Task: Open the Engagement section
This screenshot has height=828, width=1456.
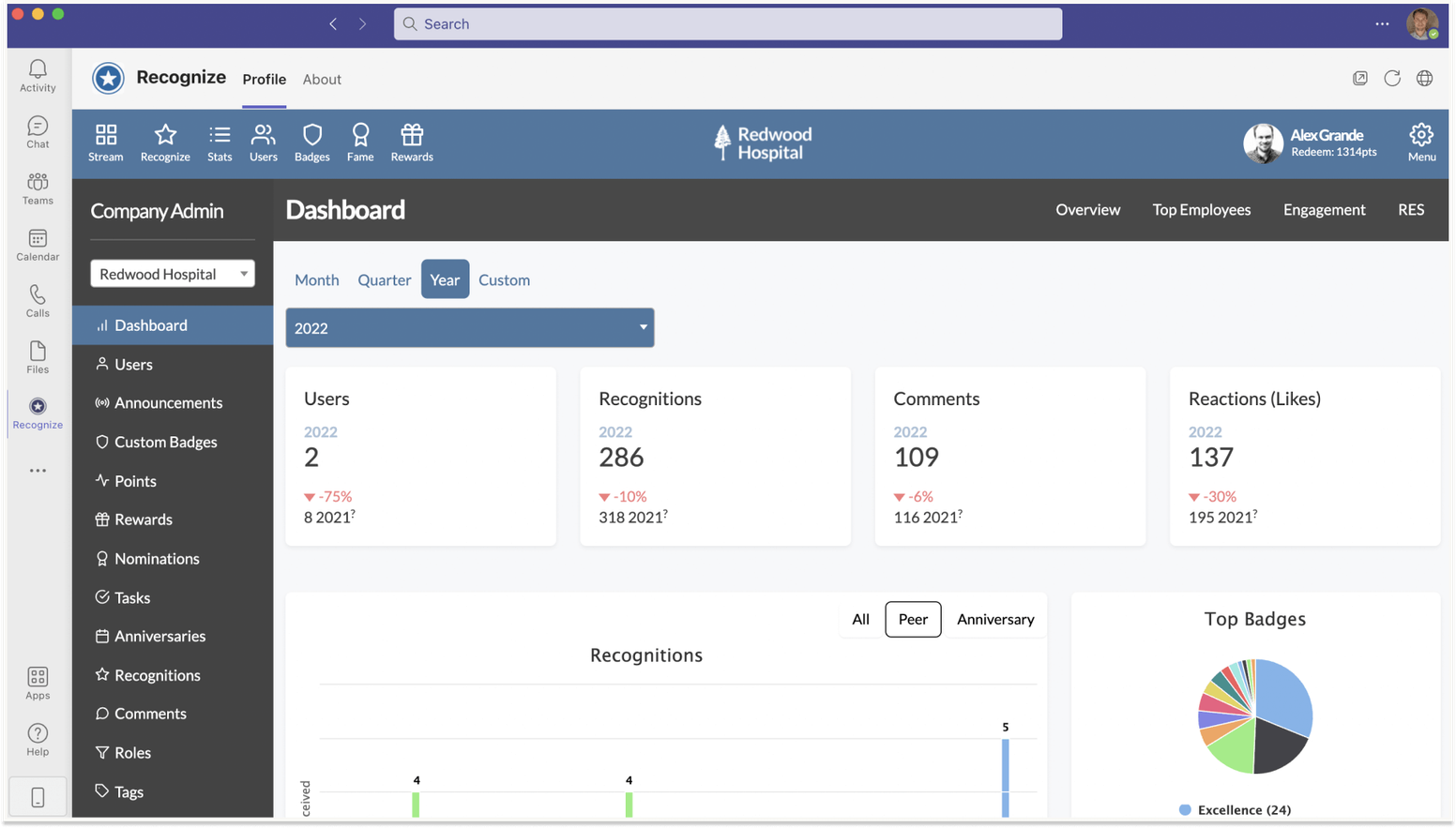Action: (x=1324, y=210)
